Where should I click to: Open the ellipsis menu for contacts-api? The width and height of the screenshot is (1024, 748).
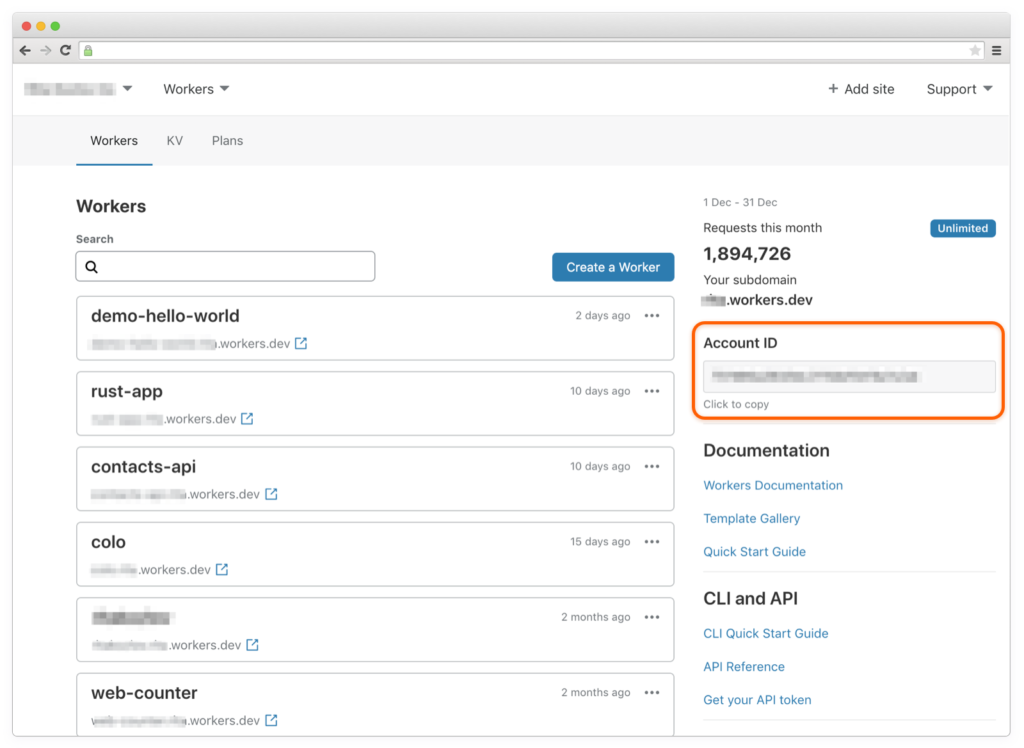point(652,466)
